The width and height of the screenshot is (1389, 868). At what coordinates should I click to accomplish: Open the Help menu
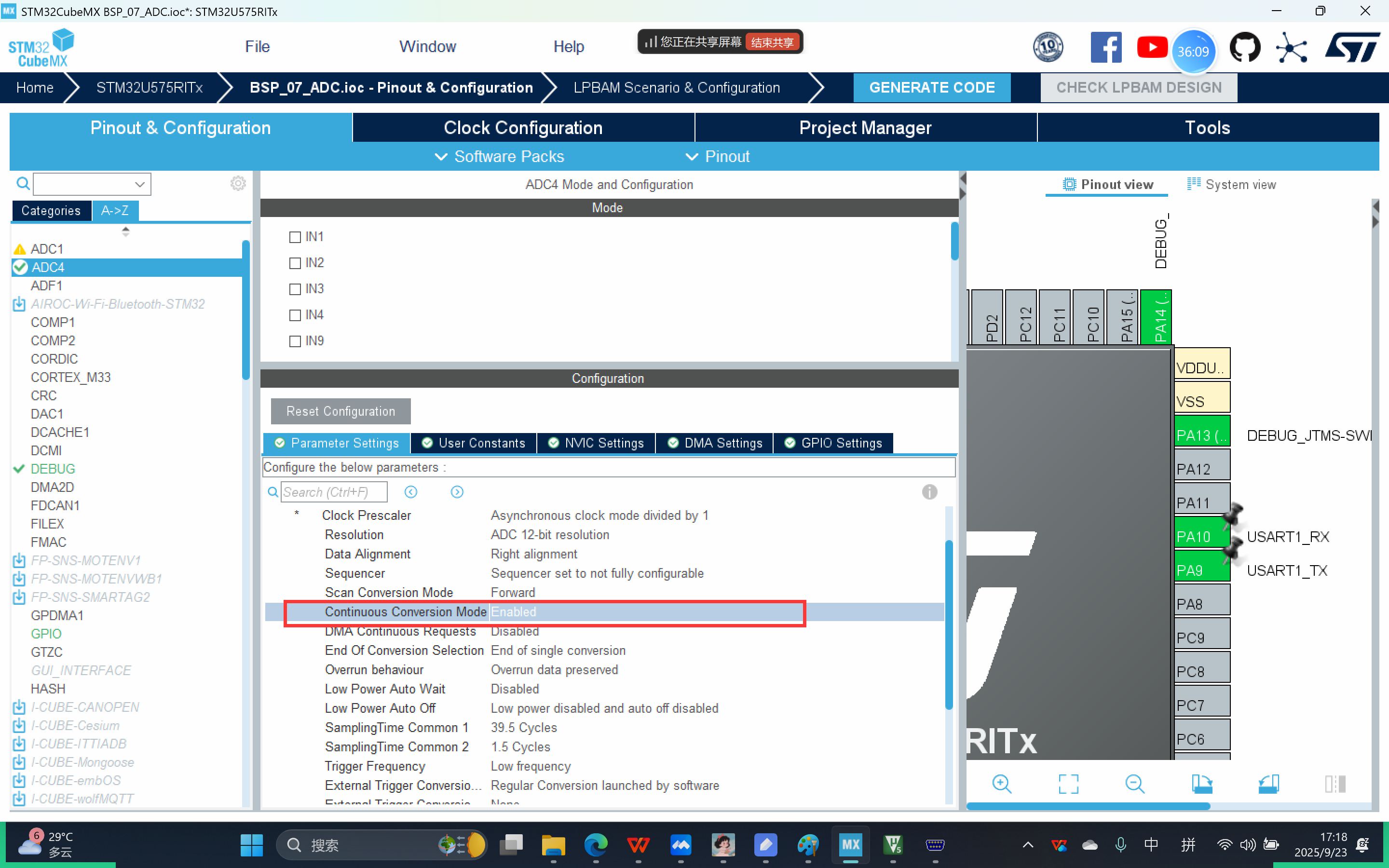pyautogui.click(x=568, y=46)
